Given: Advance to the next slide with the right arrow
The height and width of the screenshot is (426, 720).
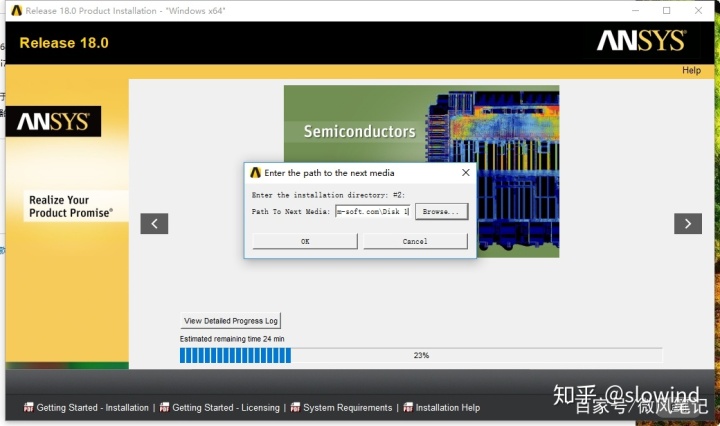Looking at the screenshot, I should pyautogui.click(x=687, y=224).
